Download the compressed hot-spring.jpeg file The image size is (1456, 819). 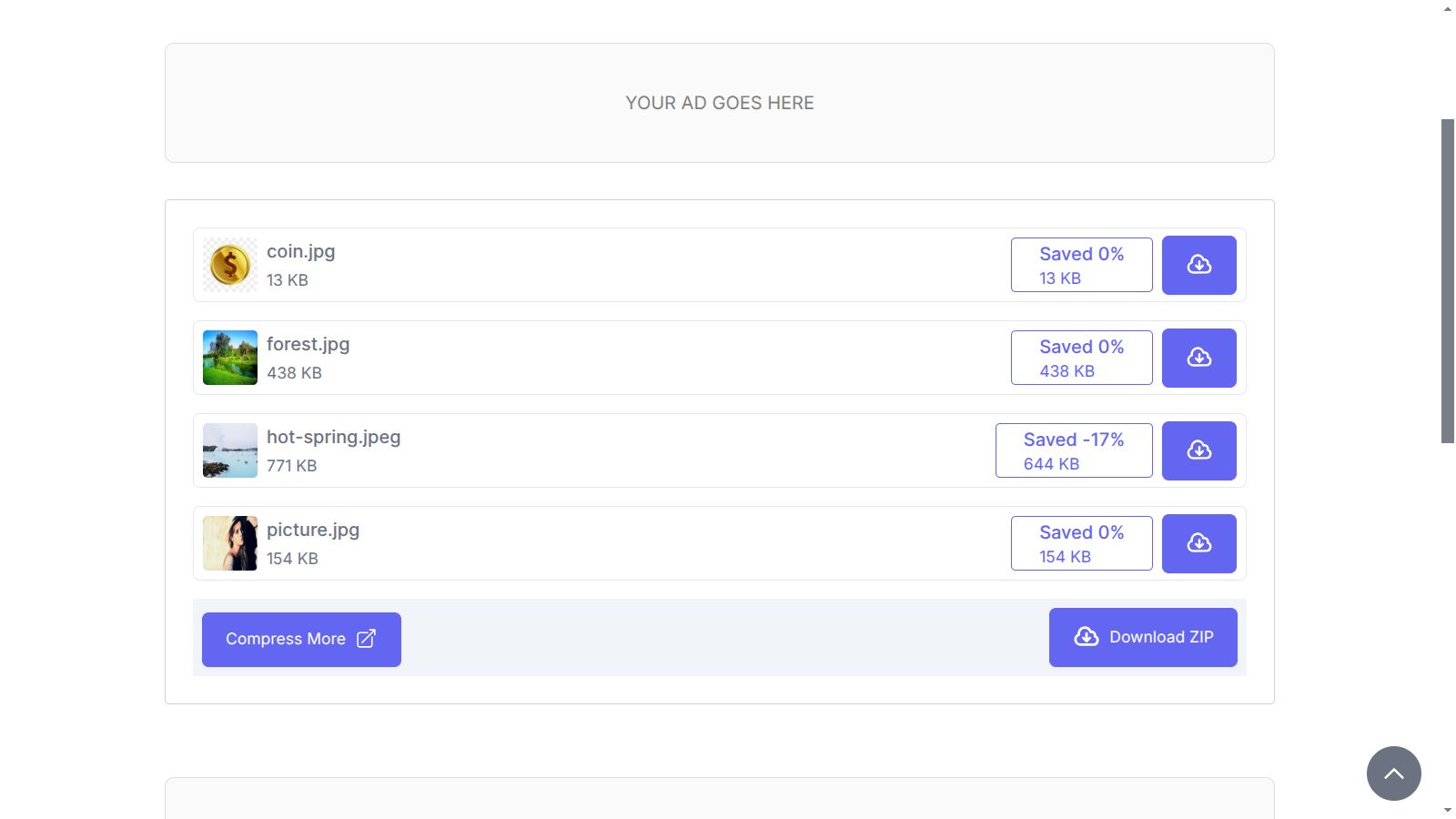point(1198,450)
